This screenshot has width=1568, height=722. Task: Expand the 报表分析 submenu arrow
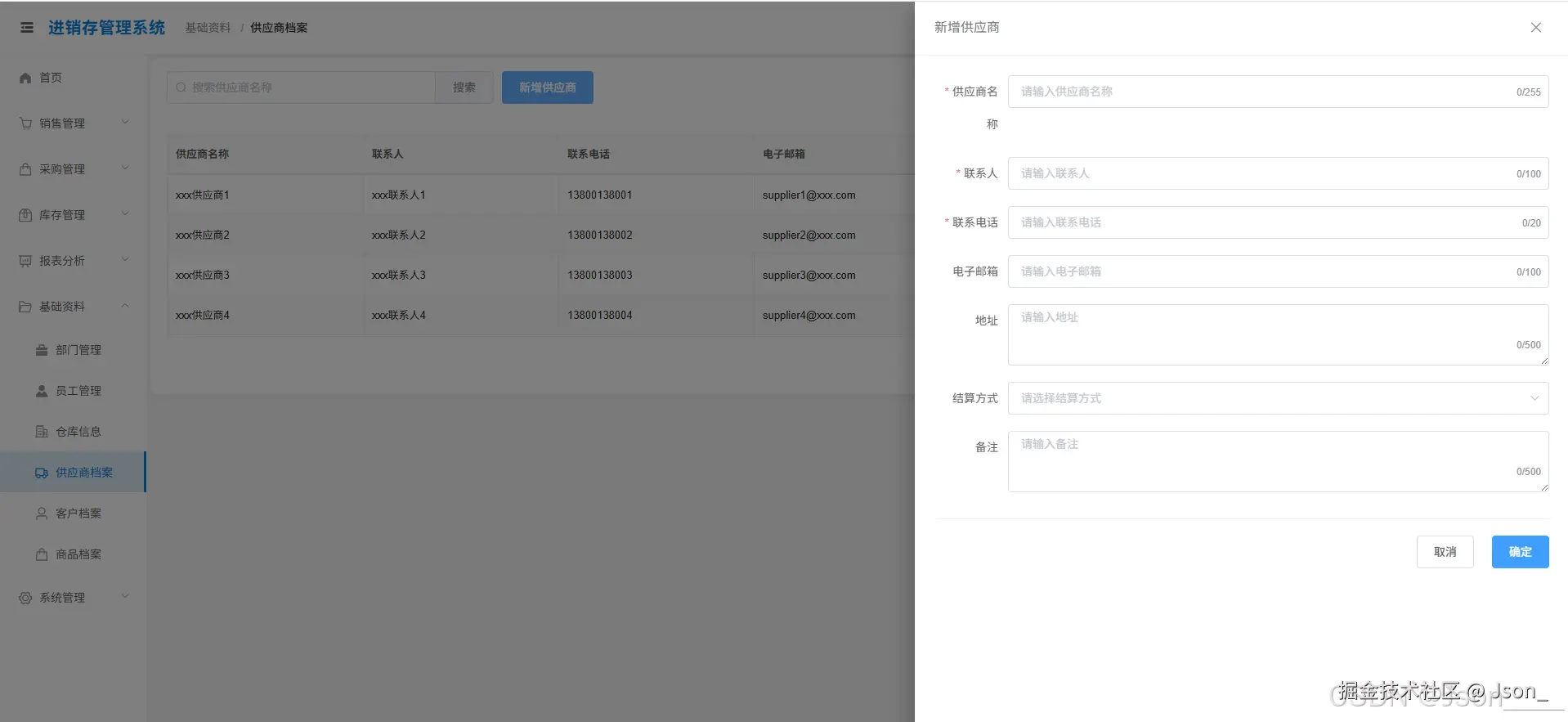tap(125, 260)
